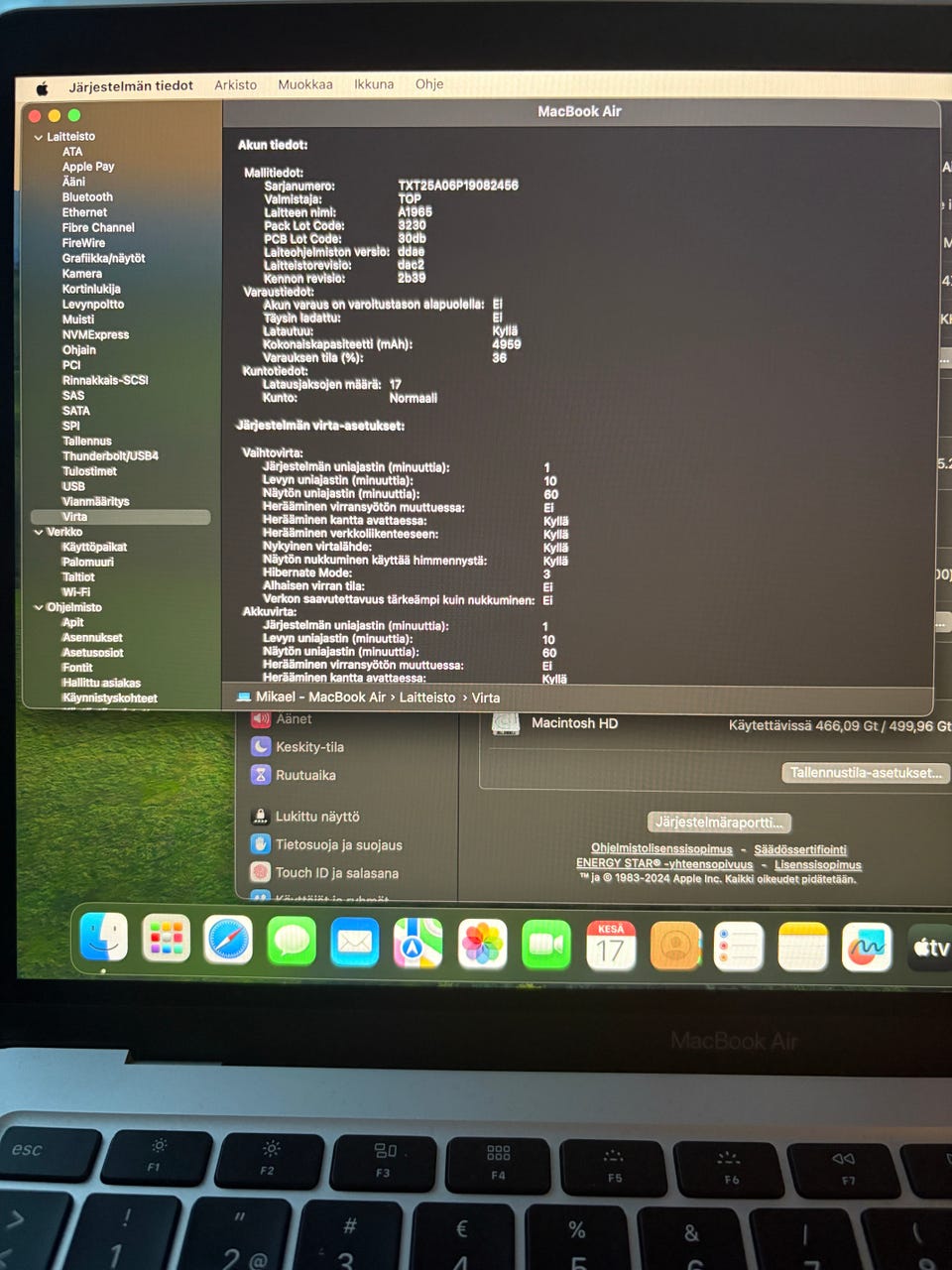Open Mail app in the Dock
The height and width of the screenshot is (1270, 952).
pyautogui.click(x=355, y=943)
